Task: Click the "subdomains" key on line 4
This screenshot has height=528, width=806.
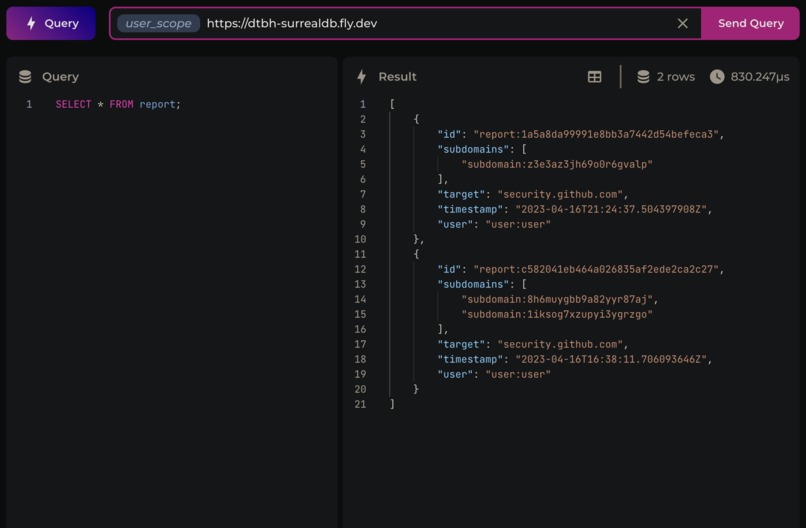Action: click(x=473, y=149)
